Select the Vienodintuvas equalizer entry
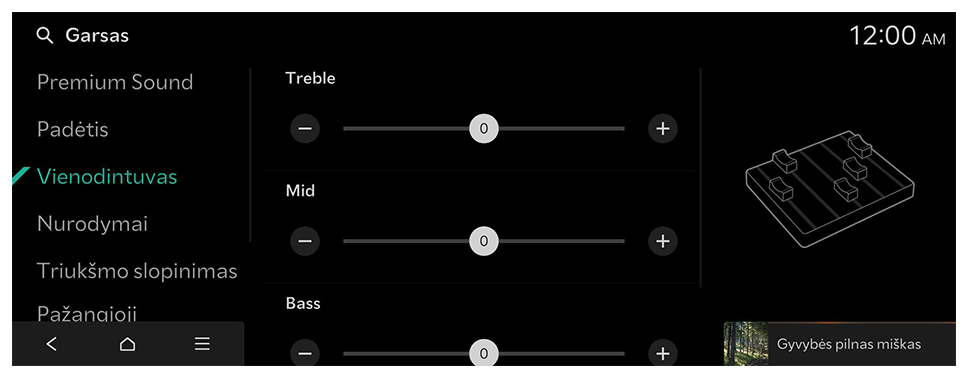The image size is (968, 378). pos(107,177)
